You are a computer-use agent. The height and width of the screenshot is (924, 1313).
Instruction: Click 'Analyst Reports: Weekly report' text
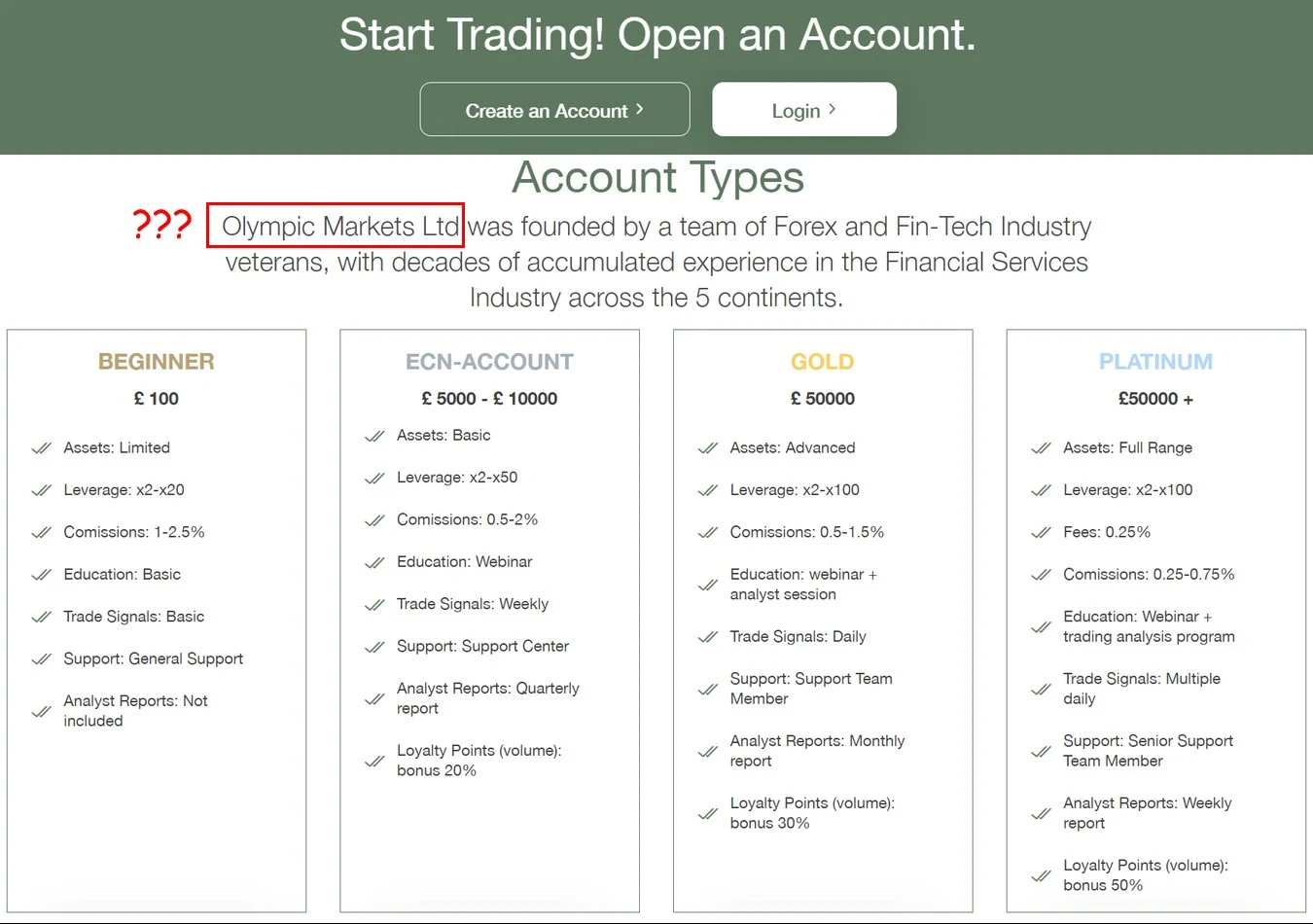pos(1148,813)
